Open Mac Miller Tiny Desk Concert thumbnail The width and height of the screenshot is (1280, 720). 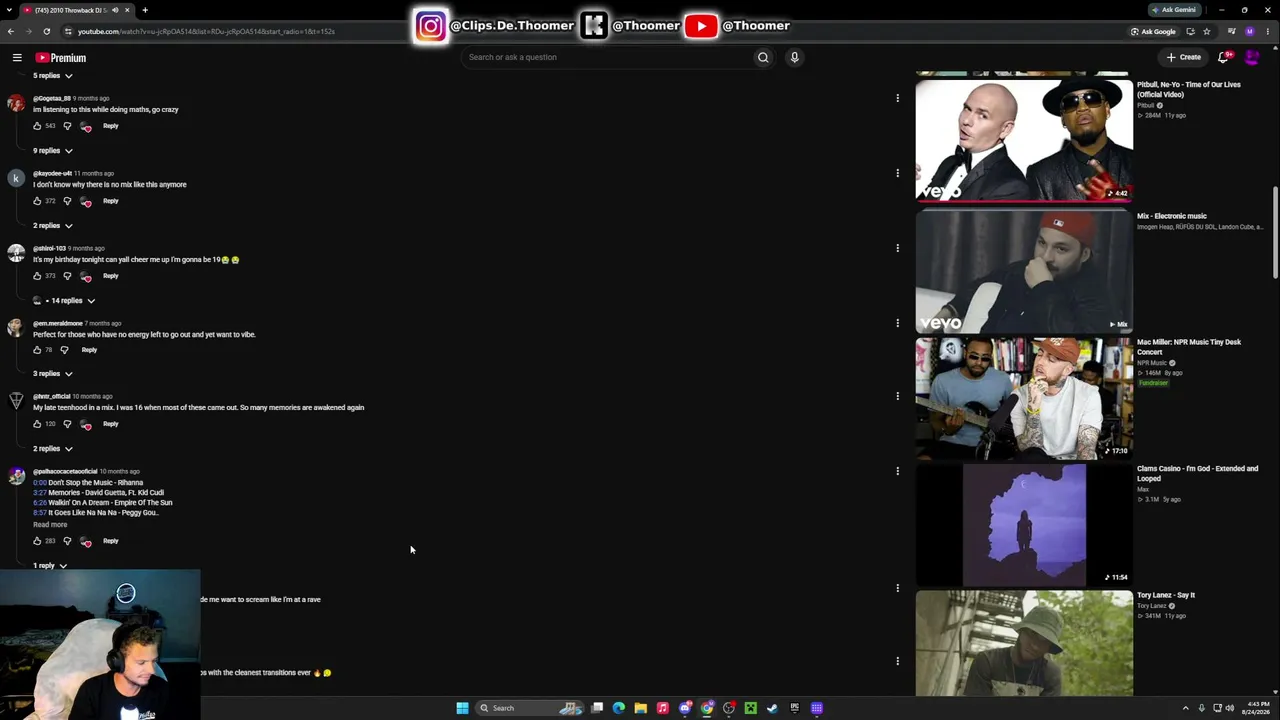pyautogui.click(x=1024, y=398)
